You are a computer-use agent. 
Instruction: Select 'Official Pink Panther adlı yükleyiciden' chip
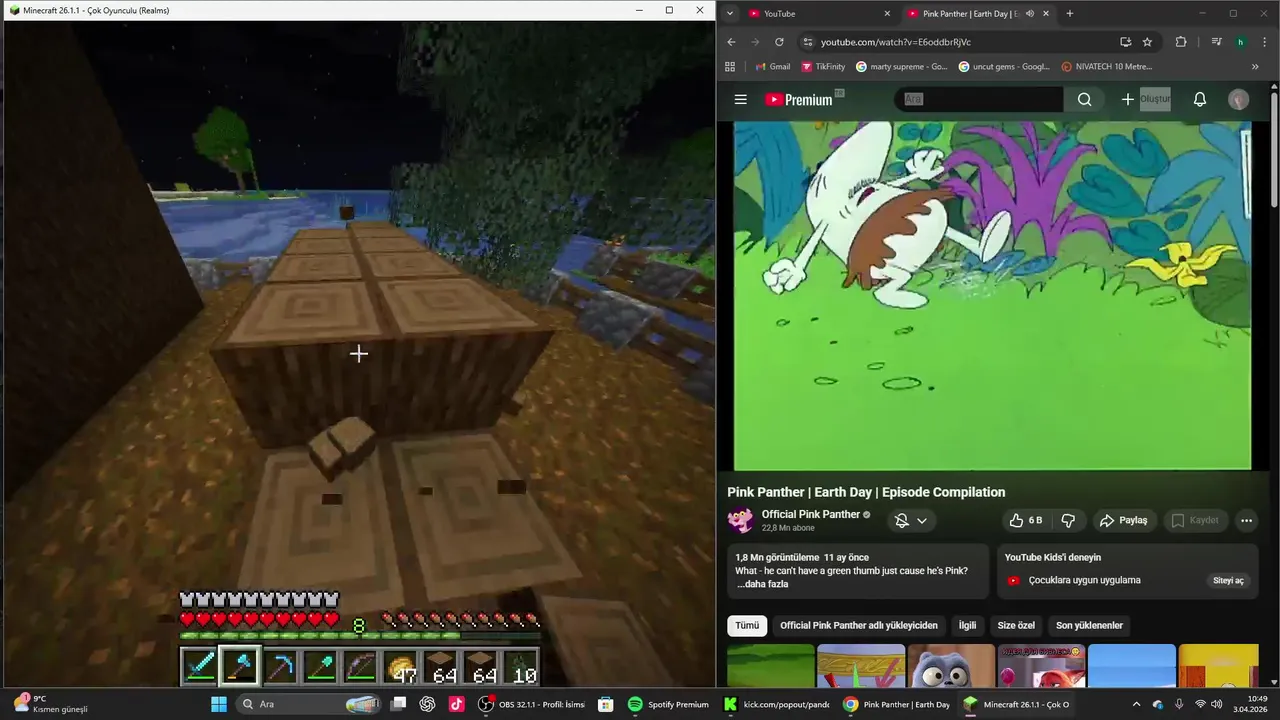click(859, 625)
